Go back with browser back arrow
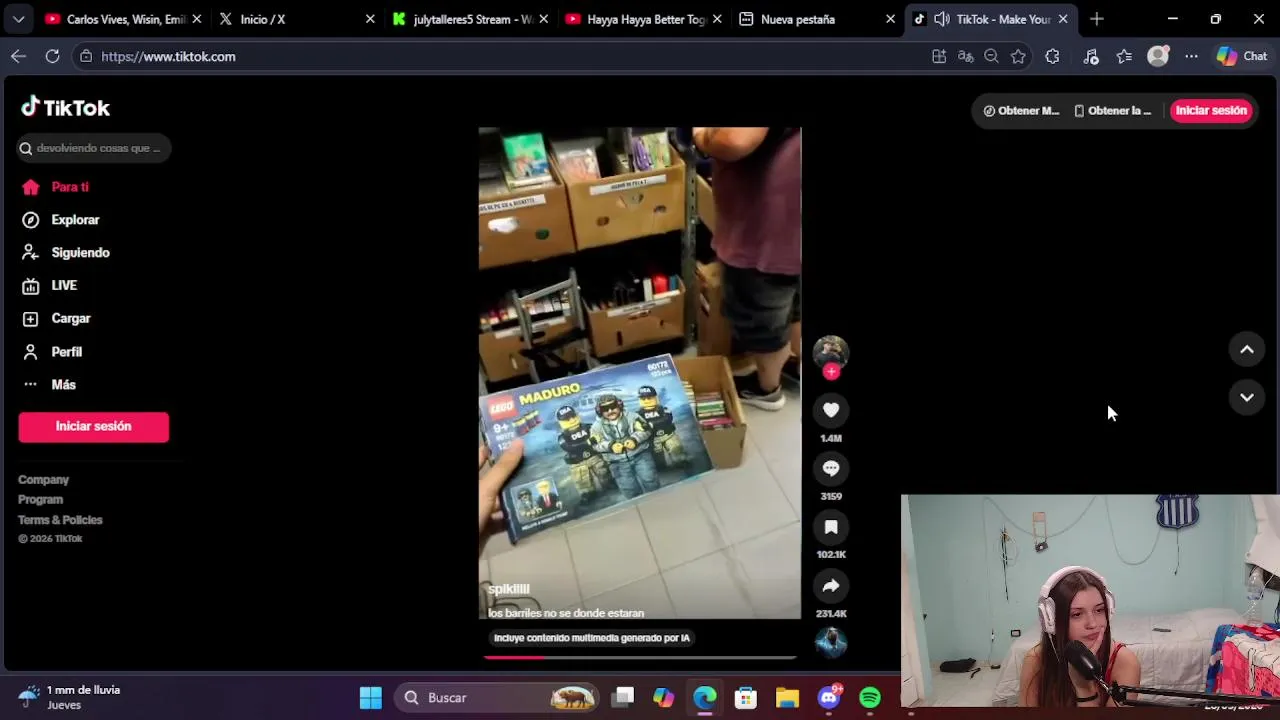The image size is (1280, 720). coord(18,56)
